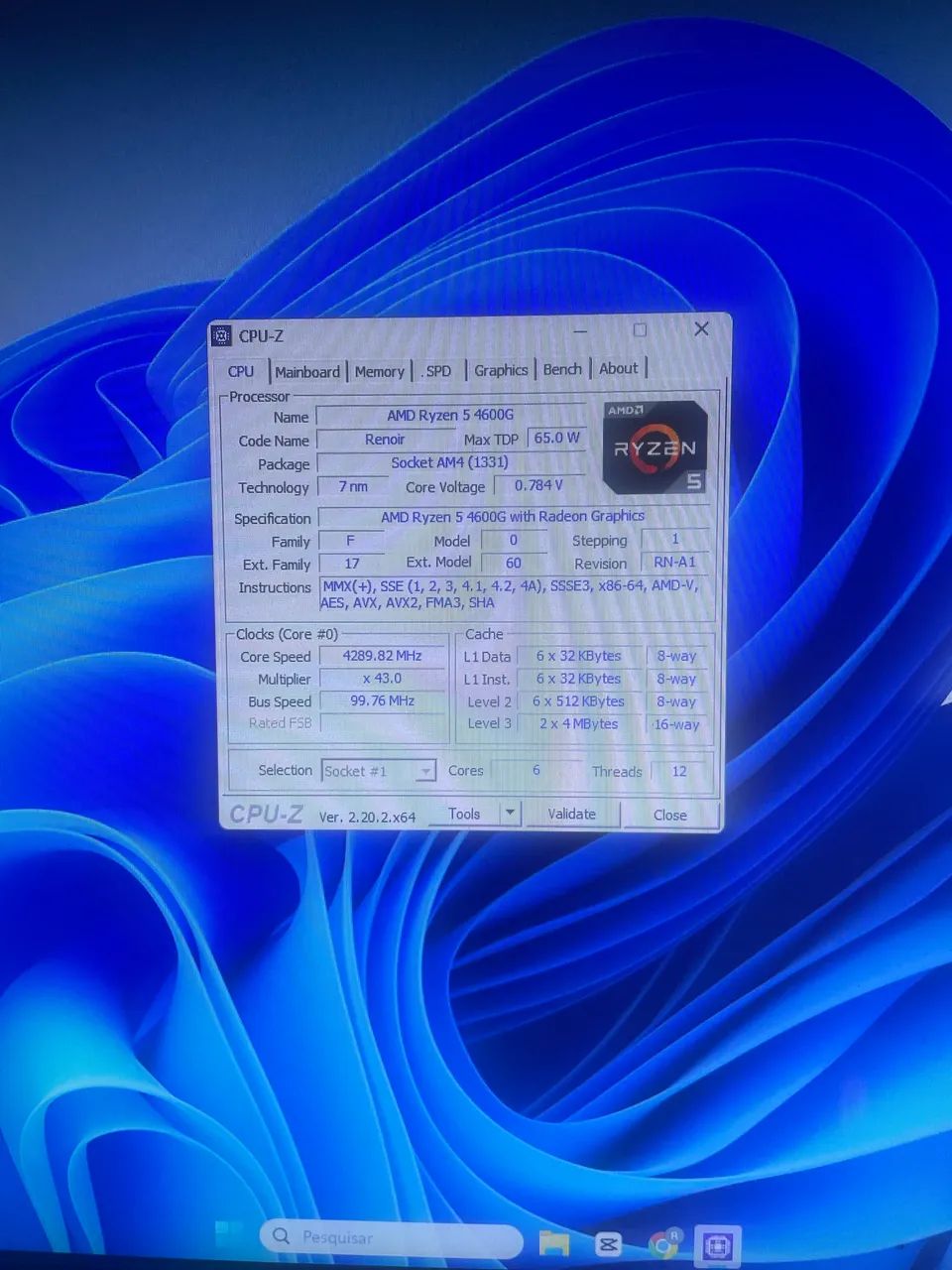Click the Max TDP value 65.0 W

click(556, 438)
